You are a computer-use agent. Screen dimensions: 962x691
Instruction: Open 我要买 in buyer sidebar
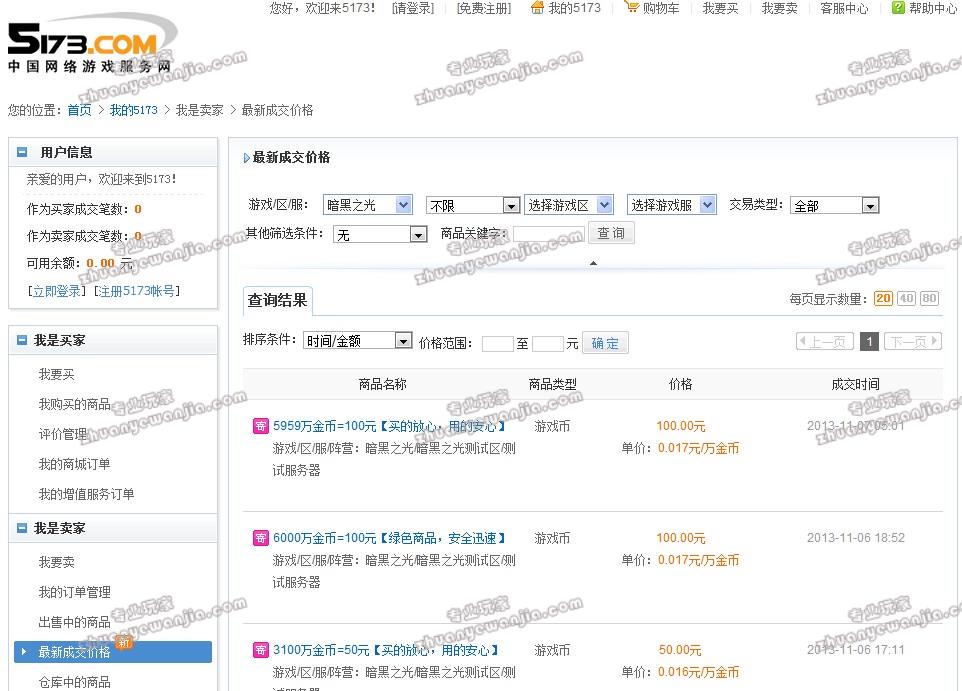click(x=56, y=374)
